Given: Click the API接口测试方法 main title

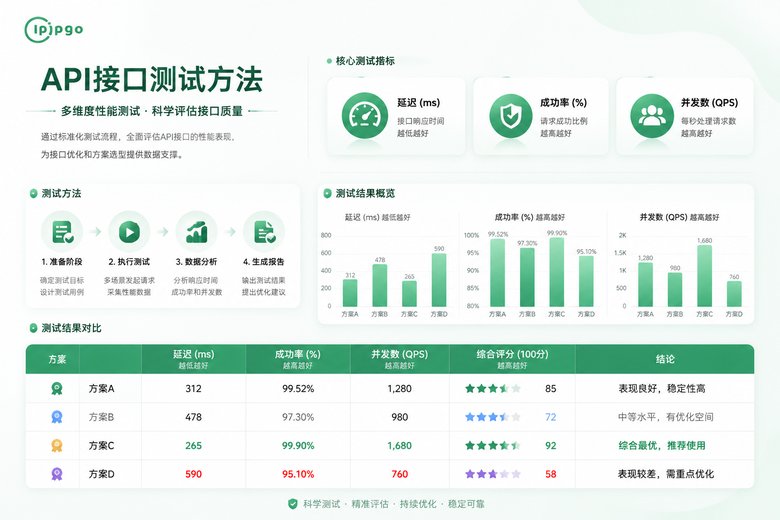Looking at the screenshot, I should click(x=152, y=79).
